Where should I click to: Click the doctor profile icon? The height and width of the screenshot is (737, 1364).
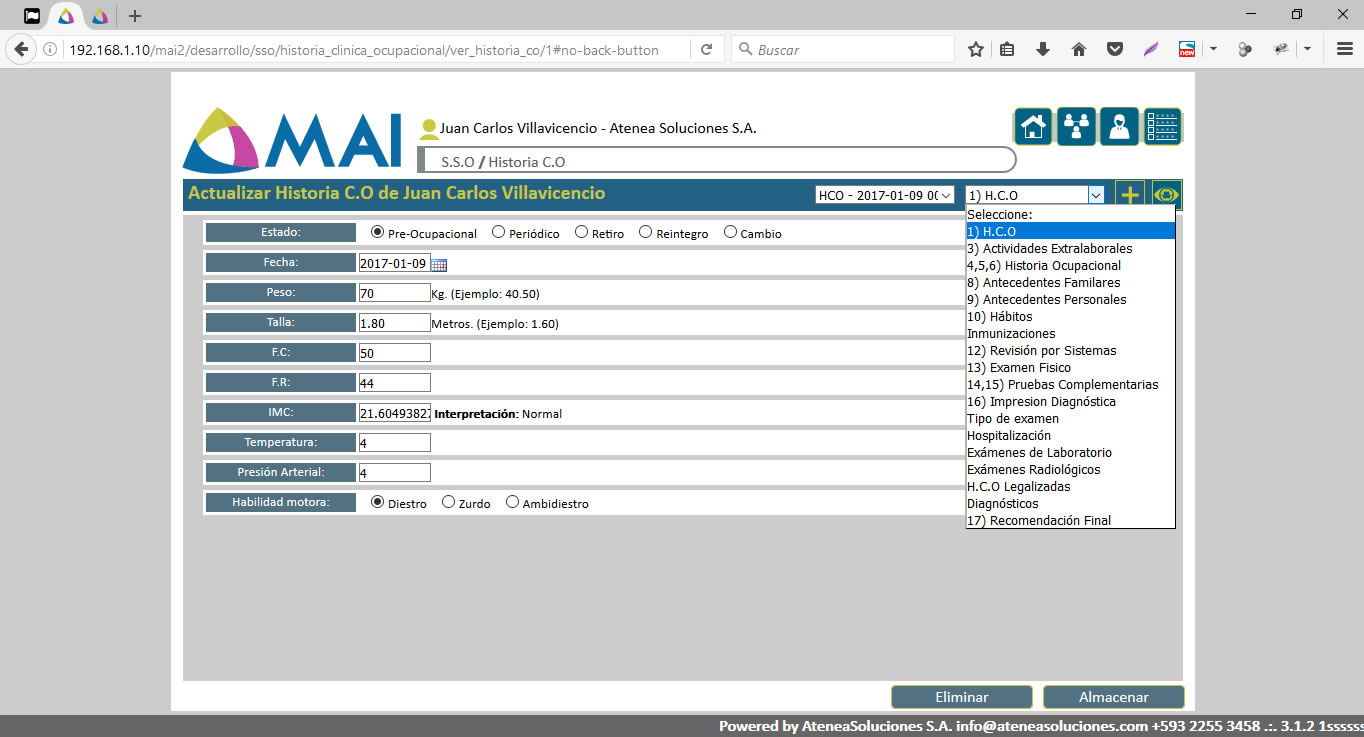pos(1119,127)
